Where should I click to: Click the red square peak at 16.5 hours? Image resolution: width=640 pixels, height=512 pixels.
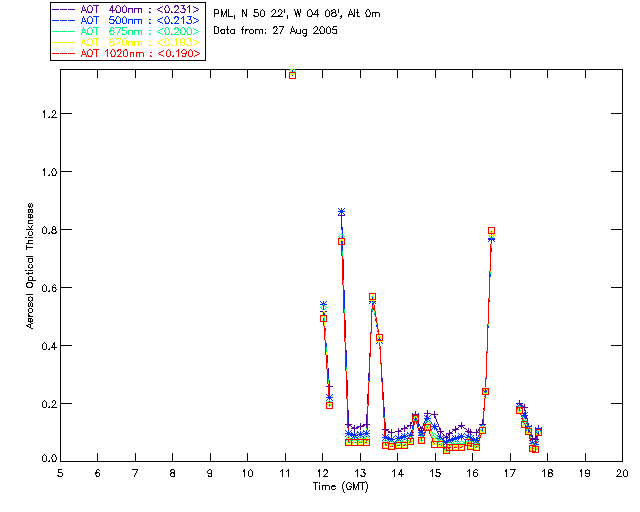coord(491,231)
